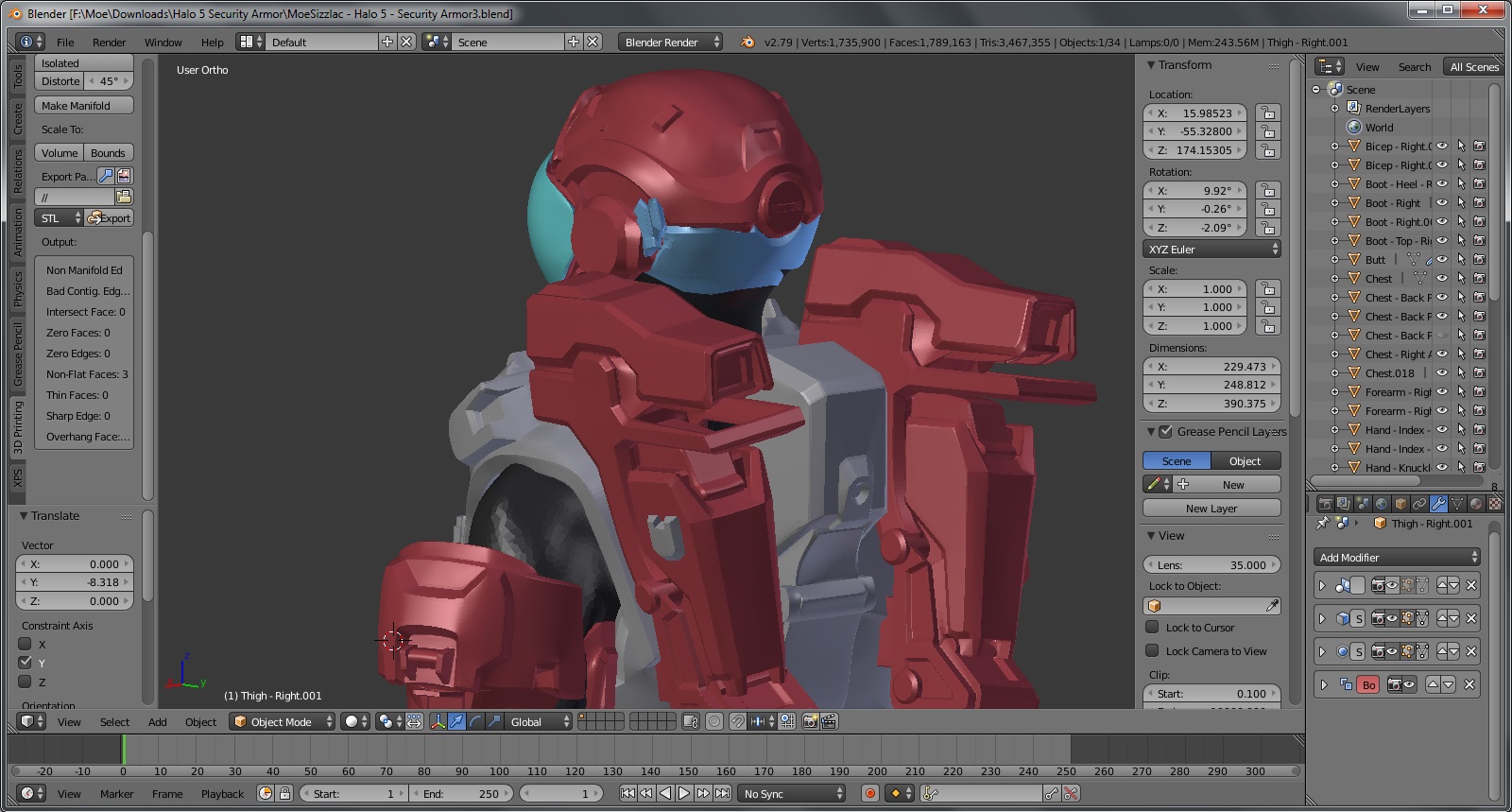Open the Render menu
The width and height of the screenshot is (1512, 812).
coord(109,42)
